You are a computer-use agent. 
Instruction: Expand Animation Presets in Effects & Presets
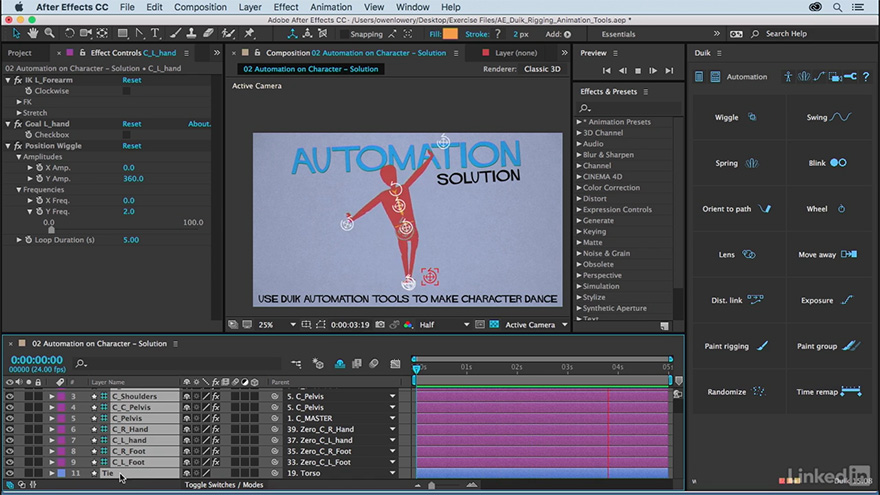point(579,122)
